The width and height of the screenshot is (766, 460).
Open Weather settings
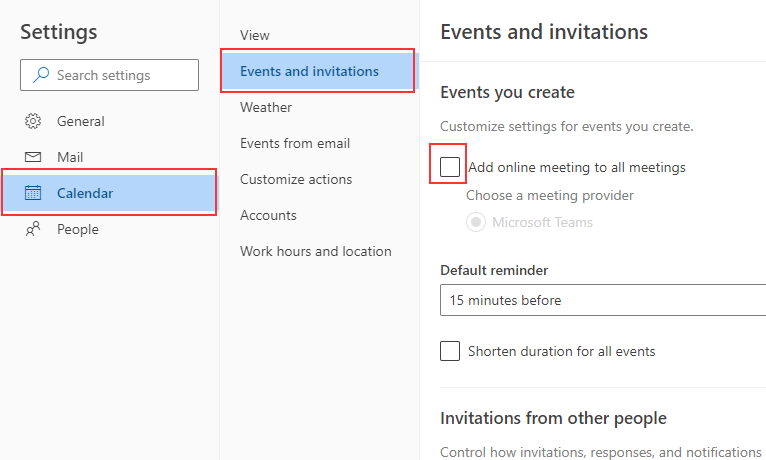[x=266, y=107]
